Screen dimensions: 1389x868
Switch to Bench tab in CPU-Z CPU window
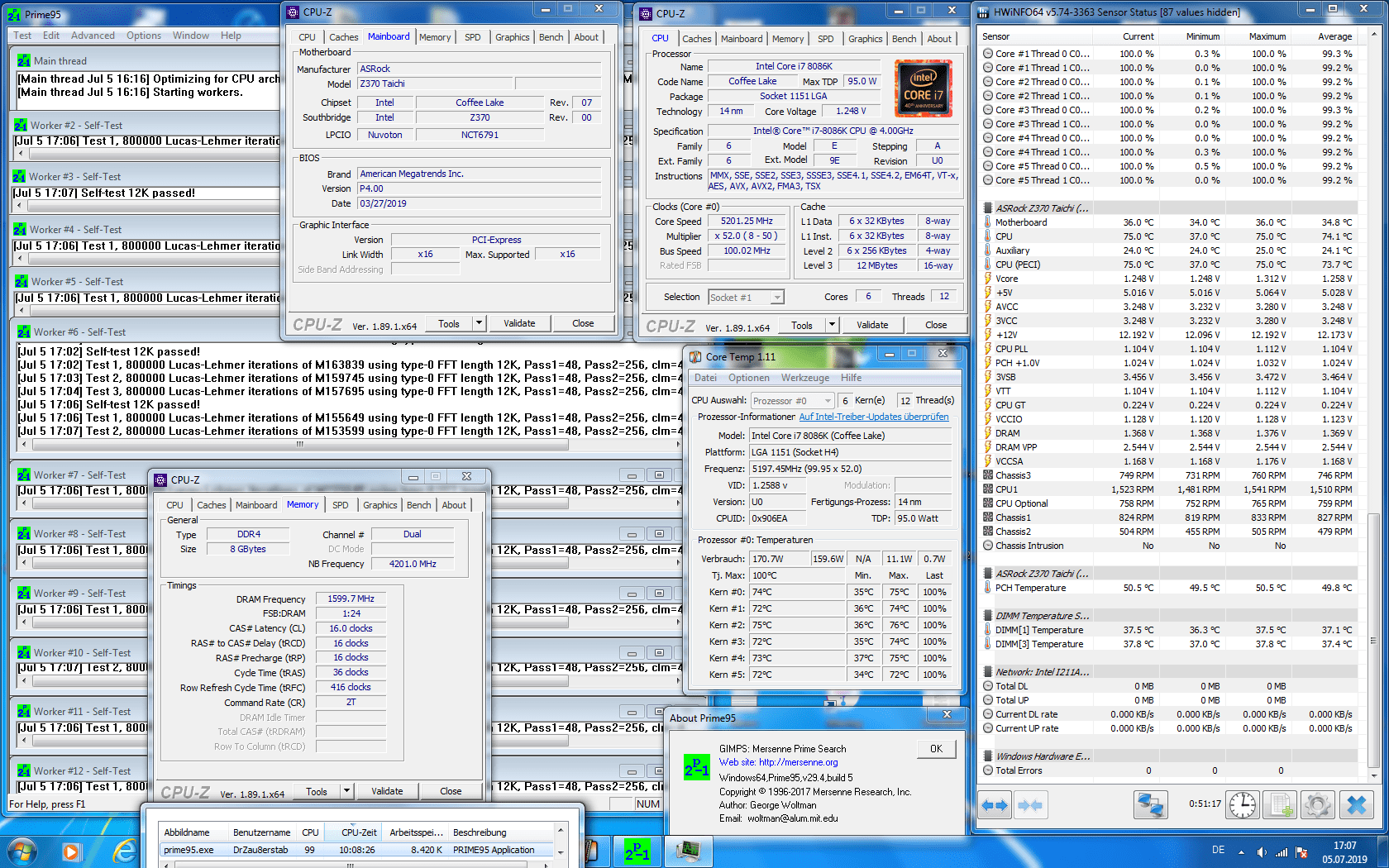[x=904, y=39]
